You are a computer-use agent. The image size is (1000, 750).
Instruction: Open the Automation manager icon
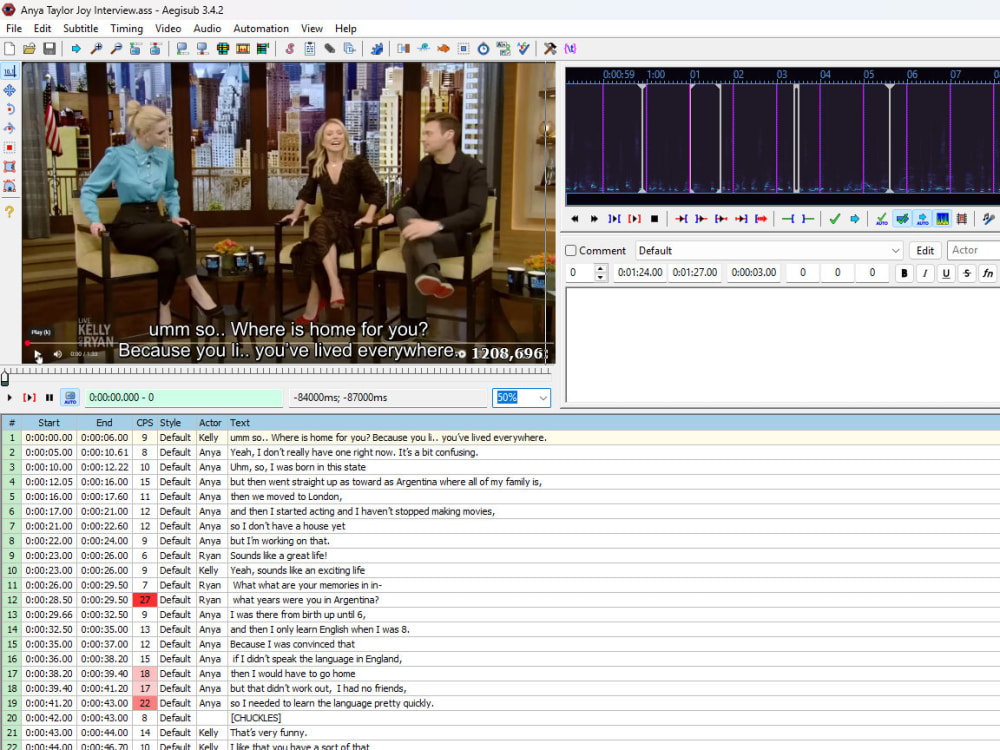coord(376,48)
